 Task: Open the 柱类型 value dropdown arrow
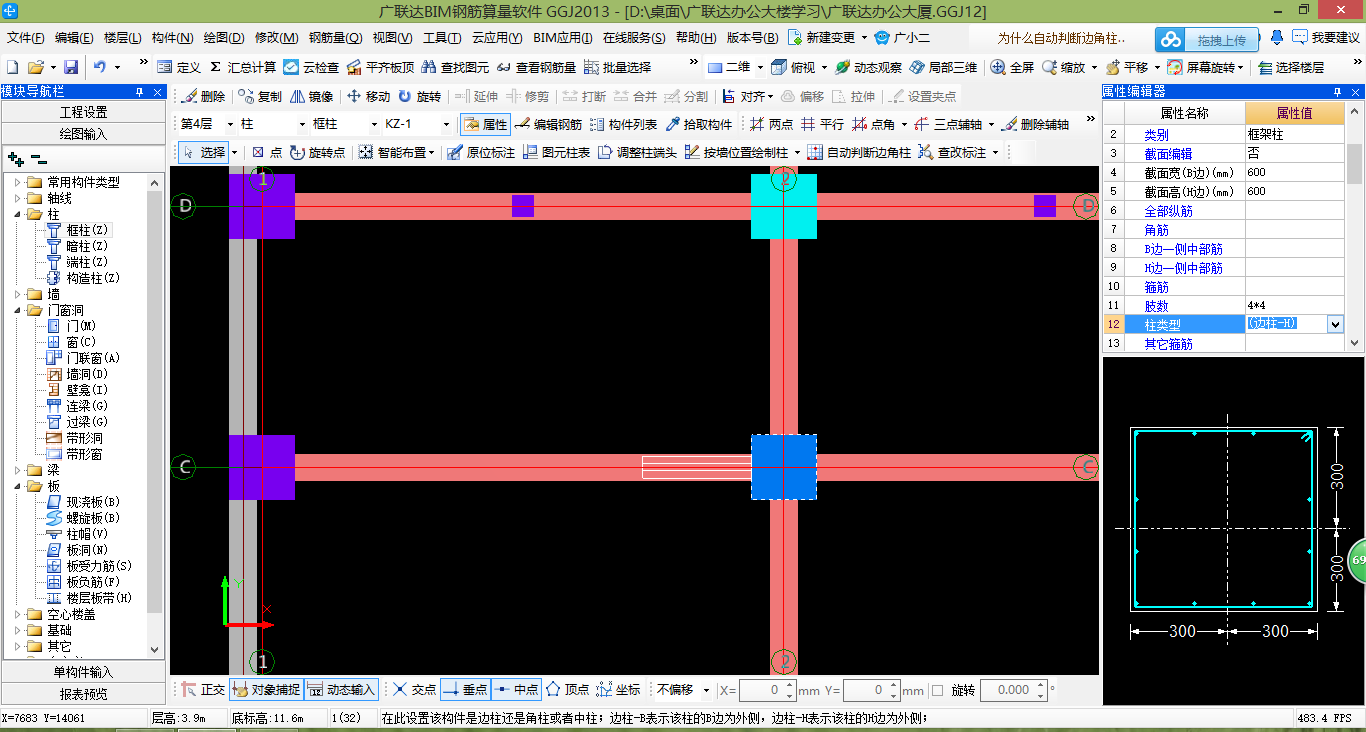pyautogui.click(x=1334, y=325)
